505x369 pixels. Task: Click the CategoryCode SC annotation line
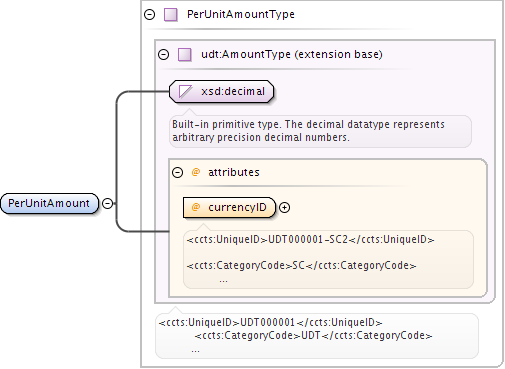301,265
